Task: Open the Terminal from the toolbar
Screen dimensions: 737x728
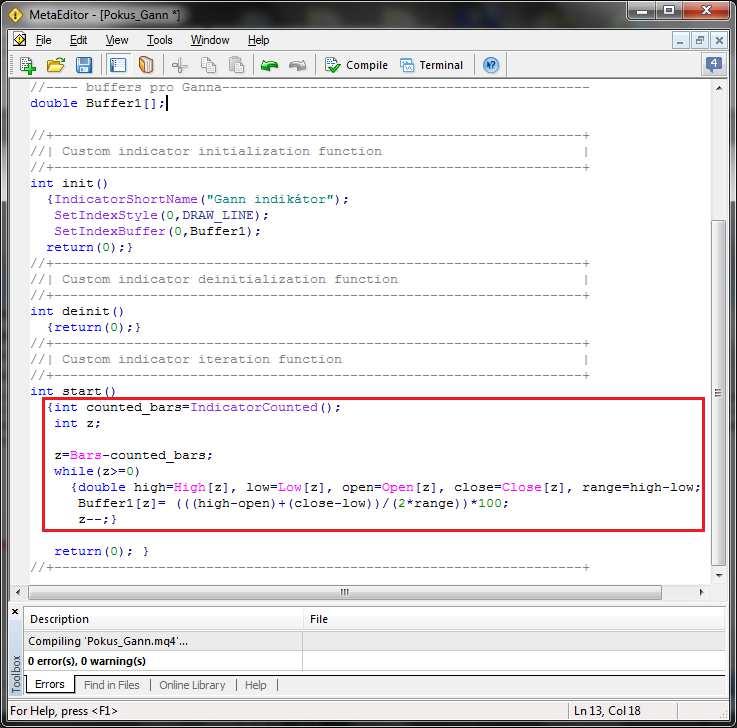Action: (431, 65)
